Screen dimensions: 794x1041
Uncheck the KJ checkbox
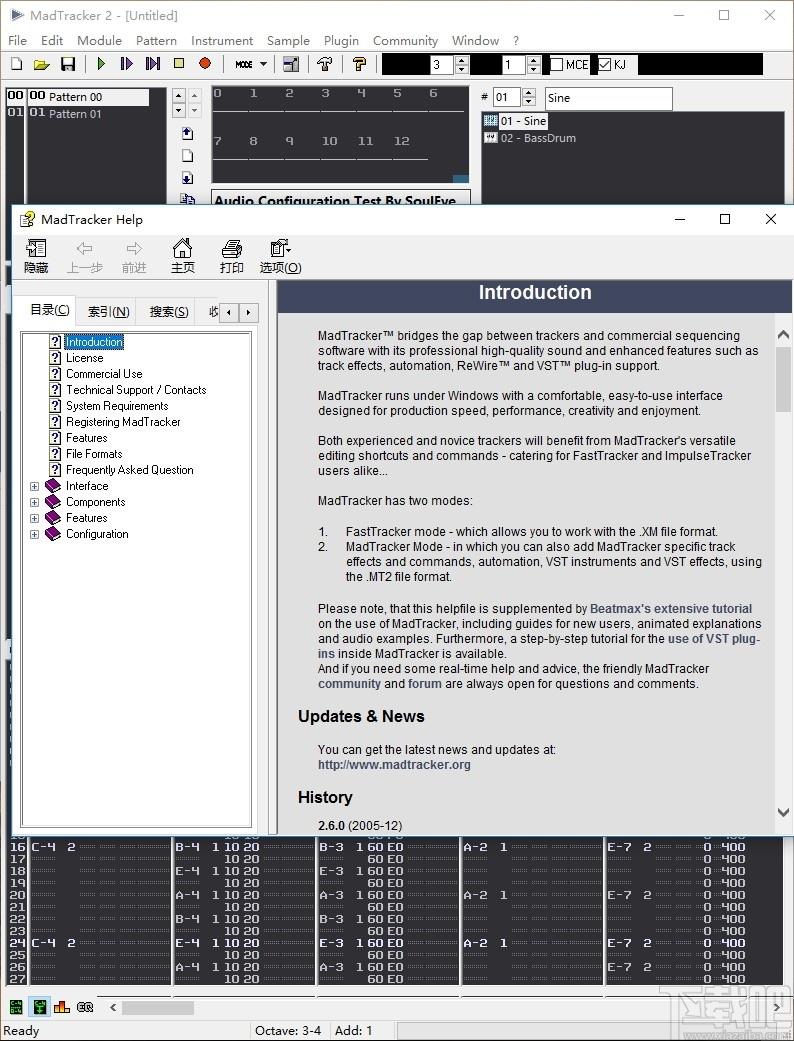(604, 64)
